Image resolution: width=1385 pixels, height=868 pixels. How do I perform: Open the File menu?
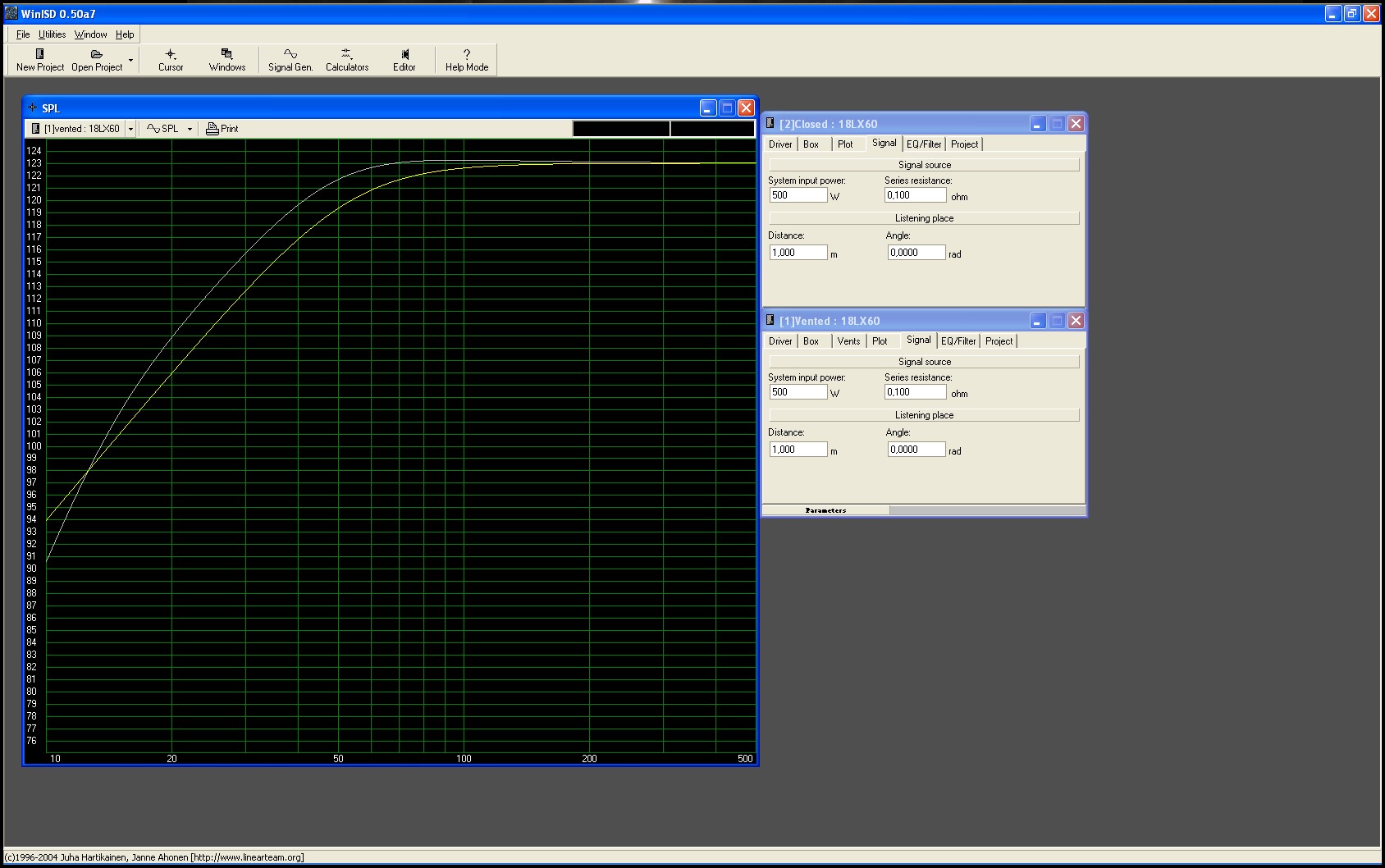23,34
